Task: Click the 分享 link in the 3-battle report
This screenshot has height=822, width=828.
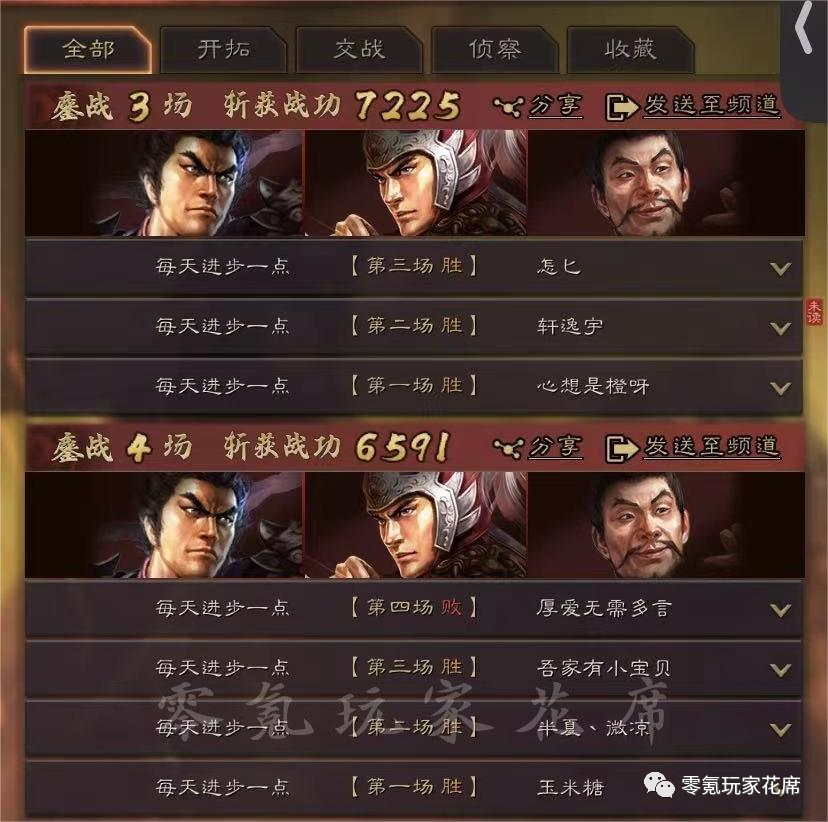Action: tap(555, 105)
